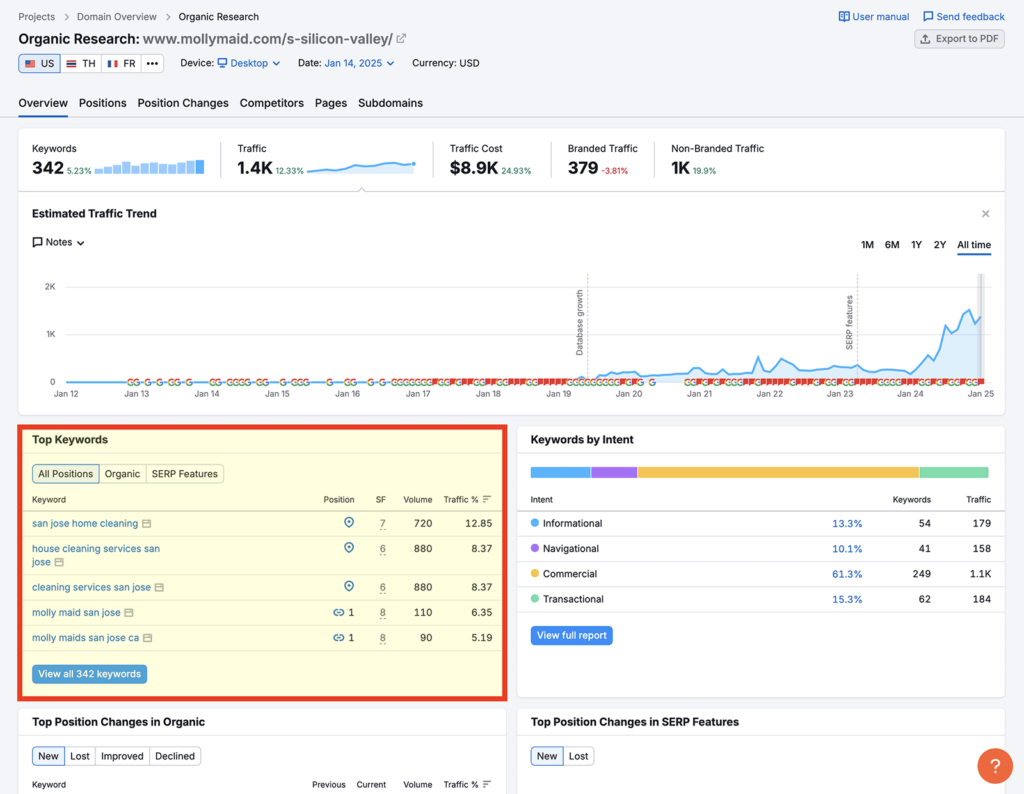Select the US database toggle

pyautogui.click(x=39, y=63)
